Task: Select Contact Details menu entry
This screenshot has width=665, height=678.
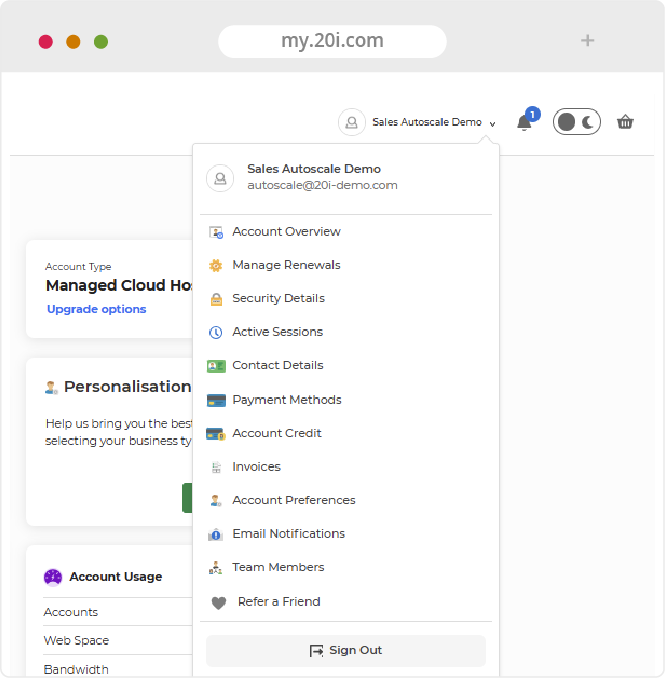Action: click(277, 366)
